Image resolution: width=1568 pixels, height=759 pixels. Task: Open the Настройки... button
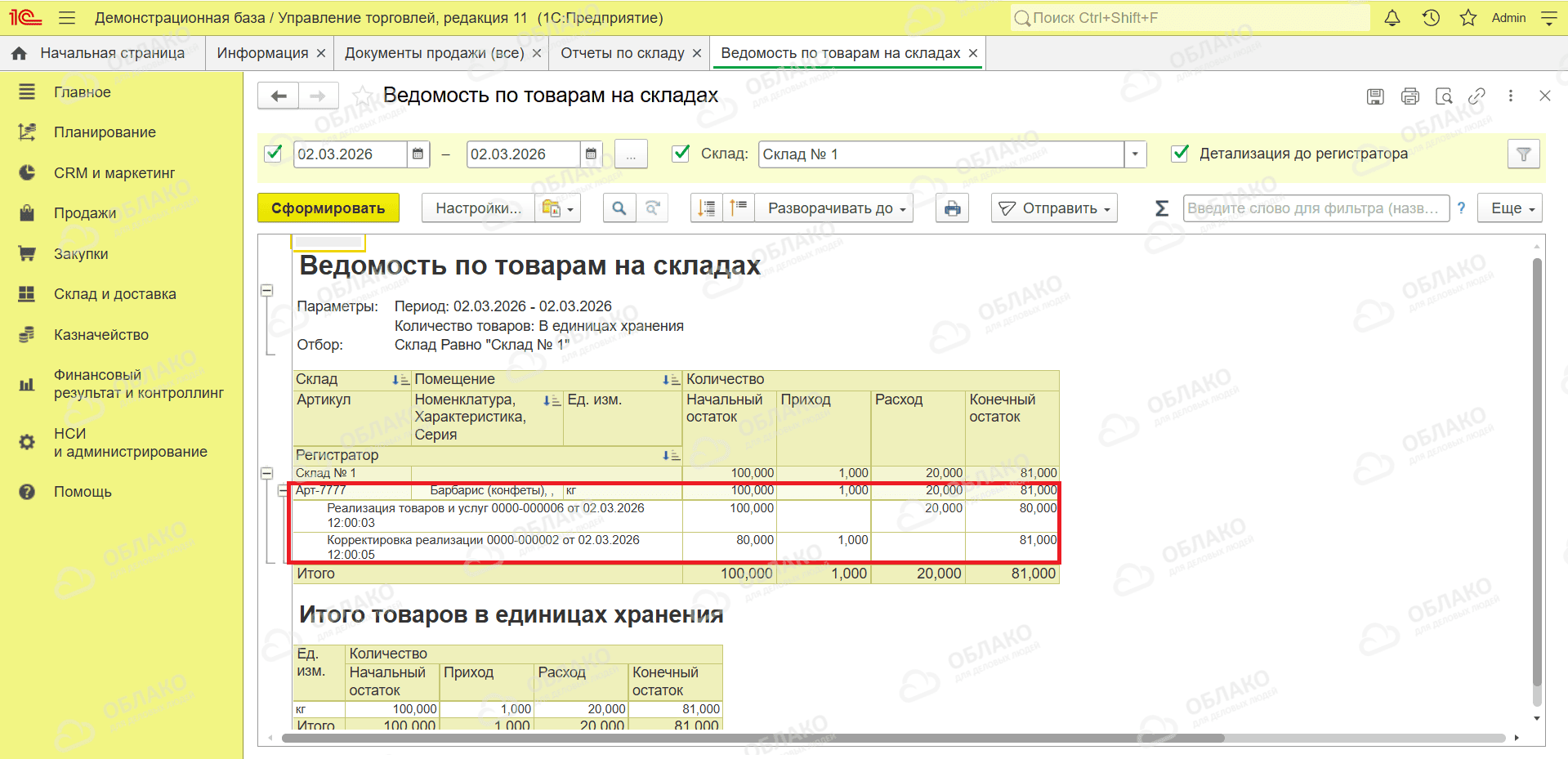coord(478,208)
